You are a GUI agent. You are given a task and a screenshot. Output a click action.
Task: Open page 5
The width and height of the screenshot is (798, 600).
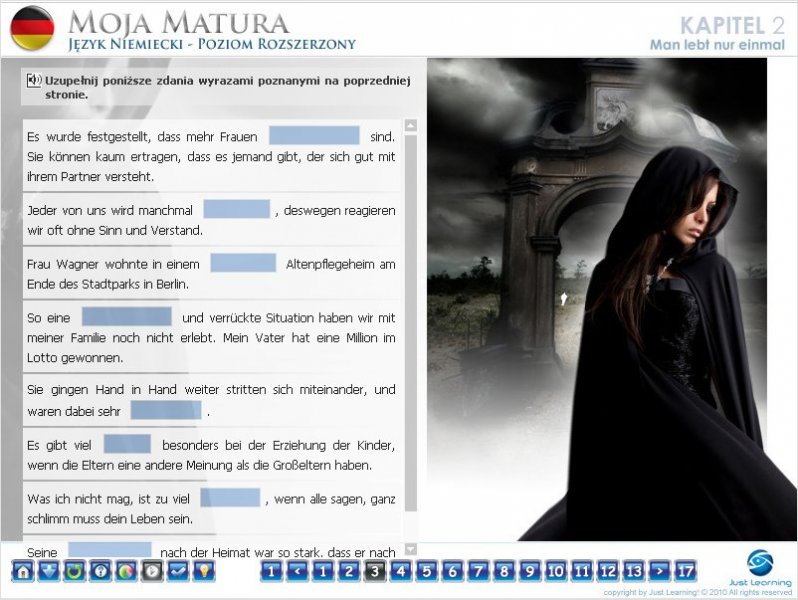point(426,571)
